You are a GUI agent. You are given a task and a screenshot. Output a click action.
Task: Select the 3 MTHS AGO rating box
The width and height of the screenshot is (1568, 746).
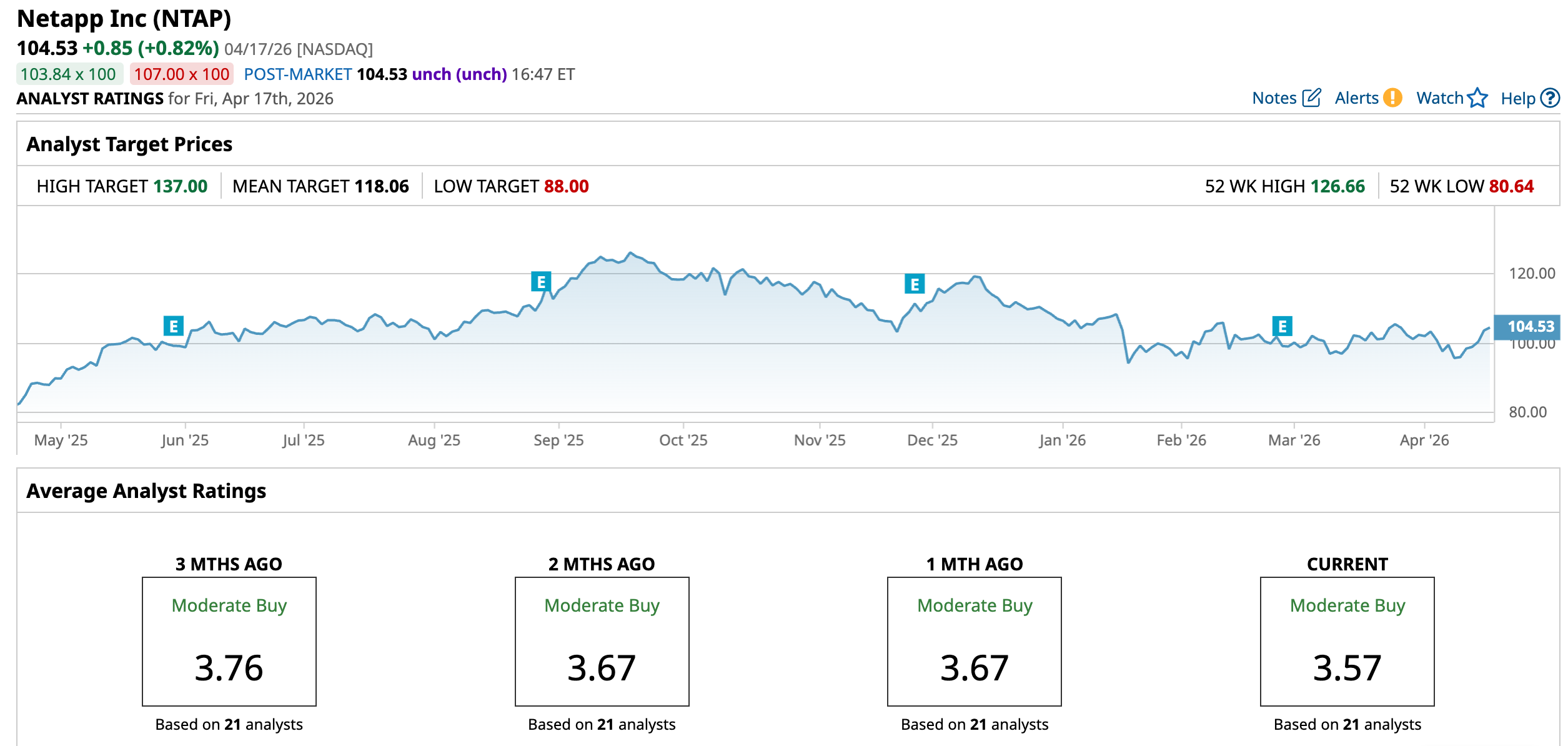(x=229, y=642)
